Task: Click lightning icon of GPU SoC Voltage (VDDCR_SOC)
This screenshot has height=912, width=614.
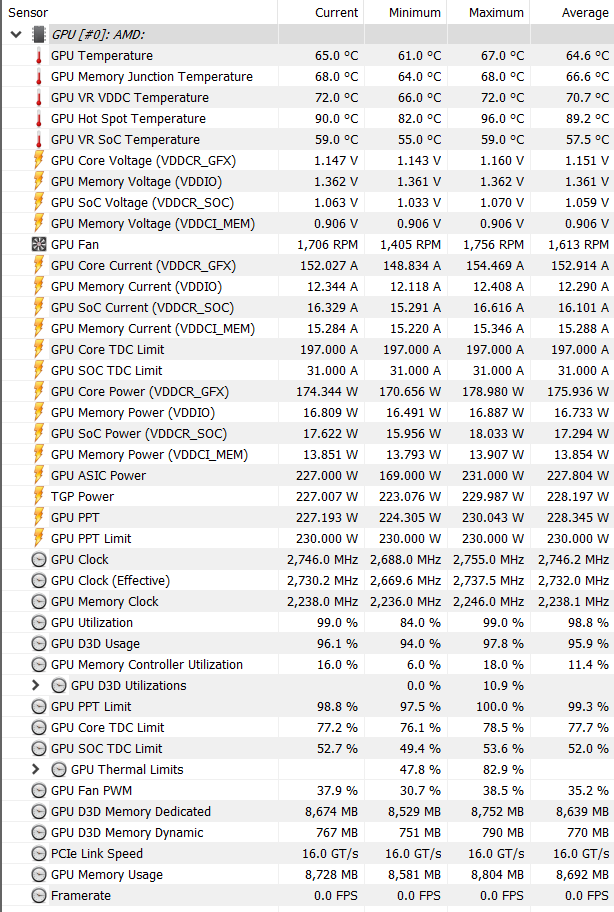Action: point(38,202)
